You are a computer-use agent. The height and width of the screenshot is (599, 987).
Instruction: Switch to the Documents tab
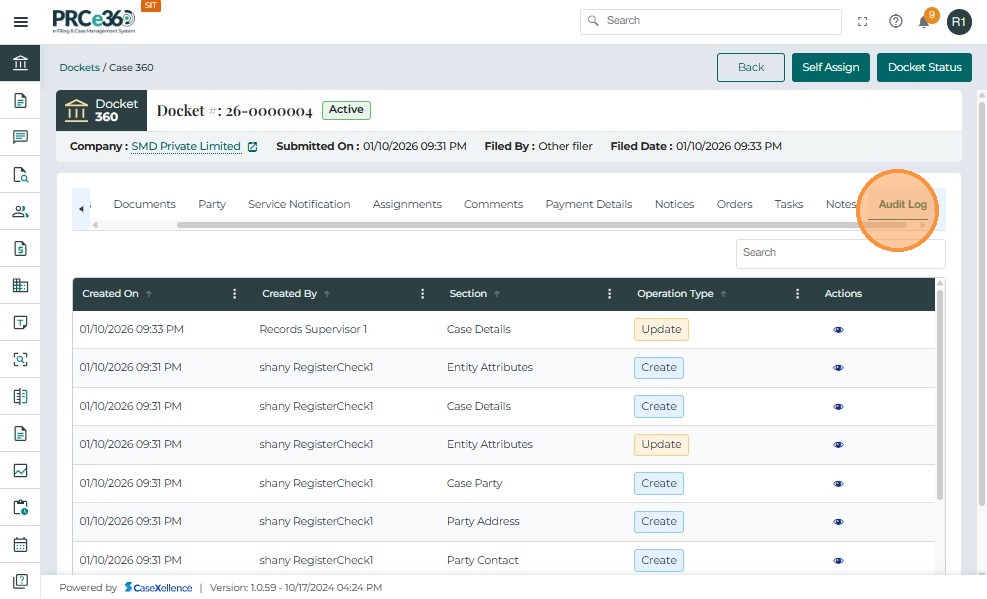144,204
